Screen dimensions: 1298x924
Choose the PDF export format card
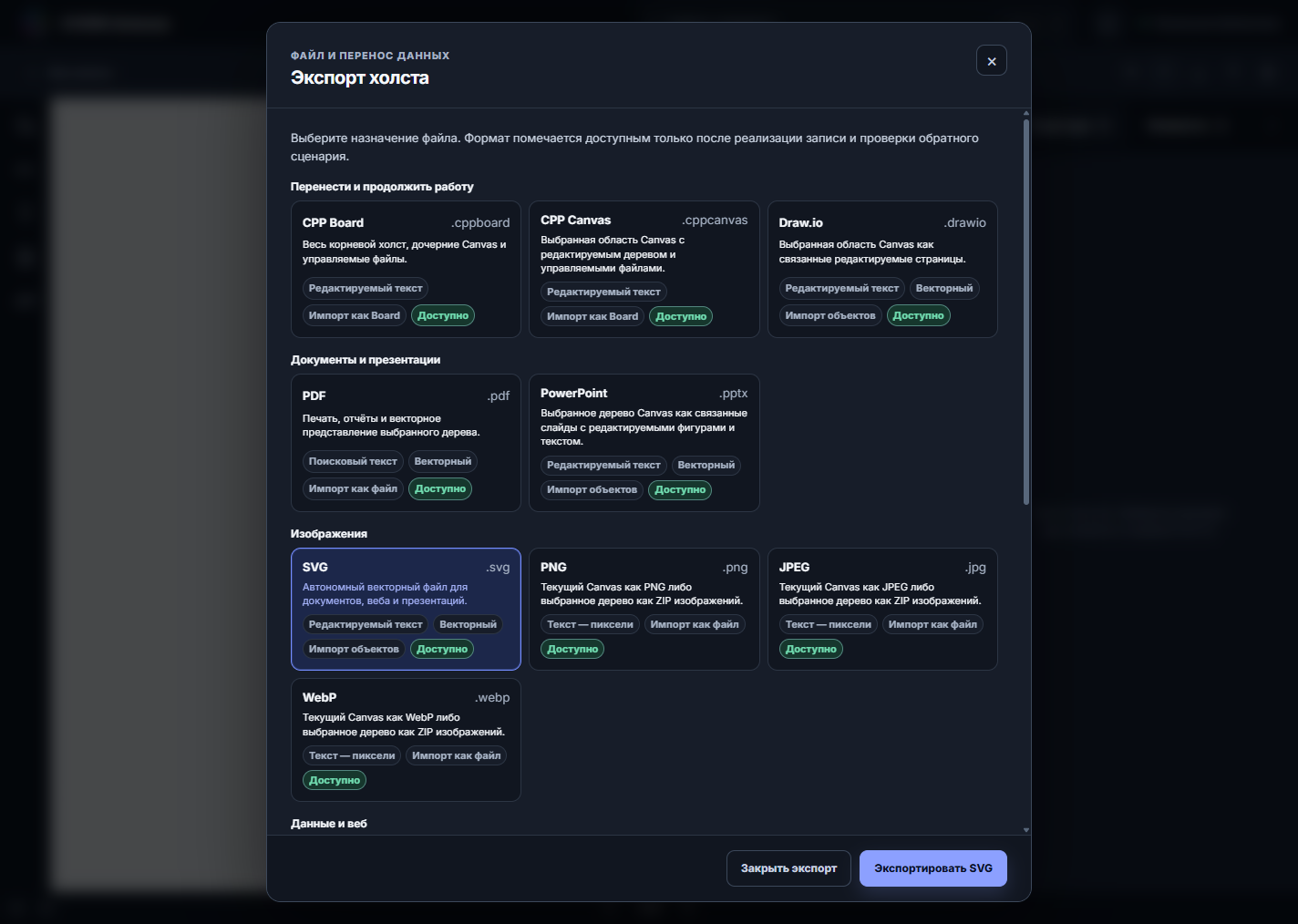406,443
